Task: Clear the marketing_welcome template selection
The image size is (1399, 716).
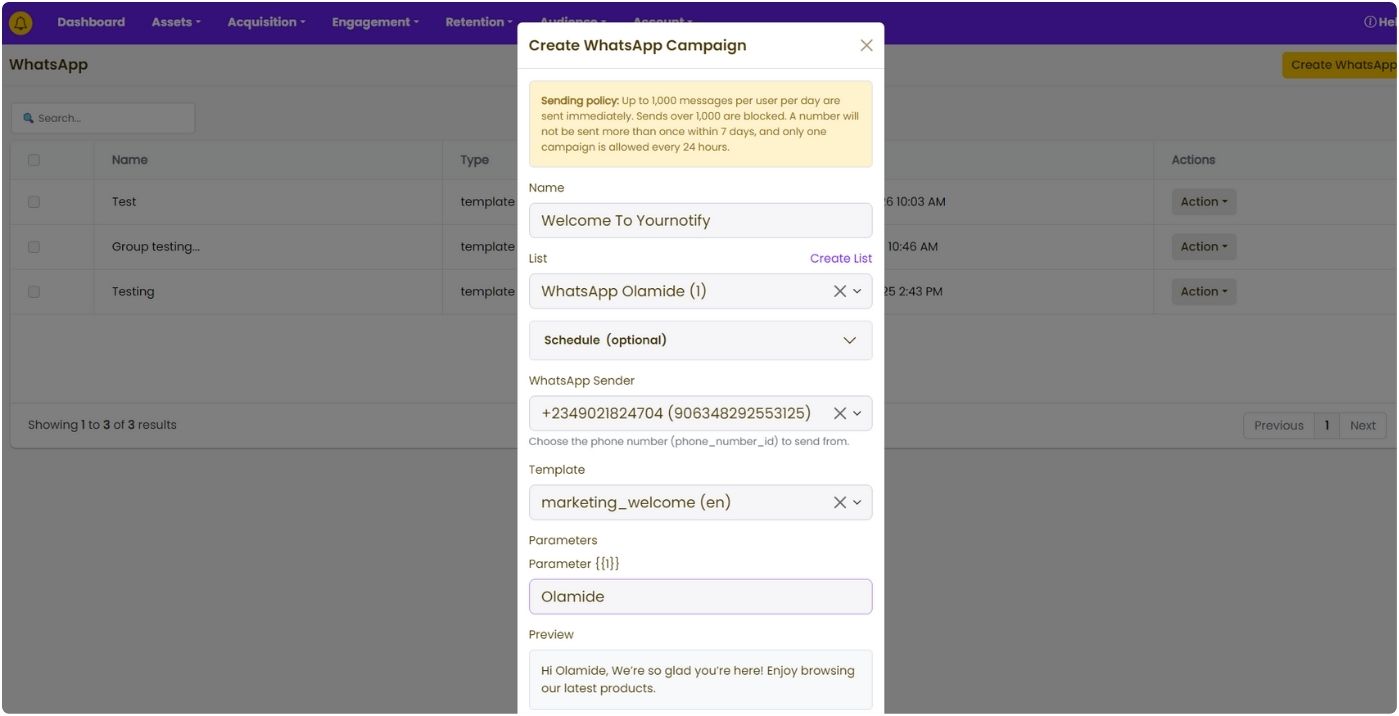Action: pos(839,502)
